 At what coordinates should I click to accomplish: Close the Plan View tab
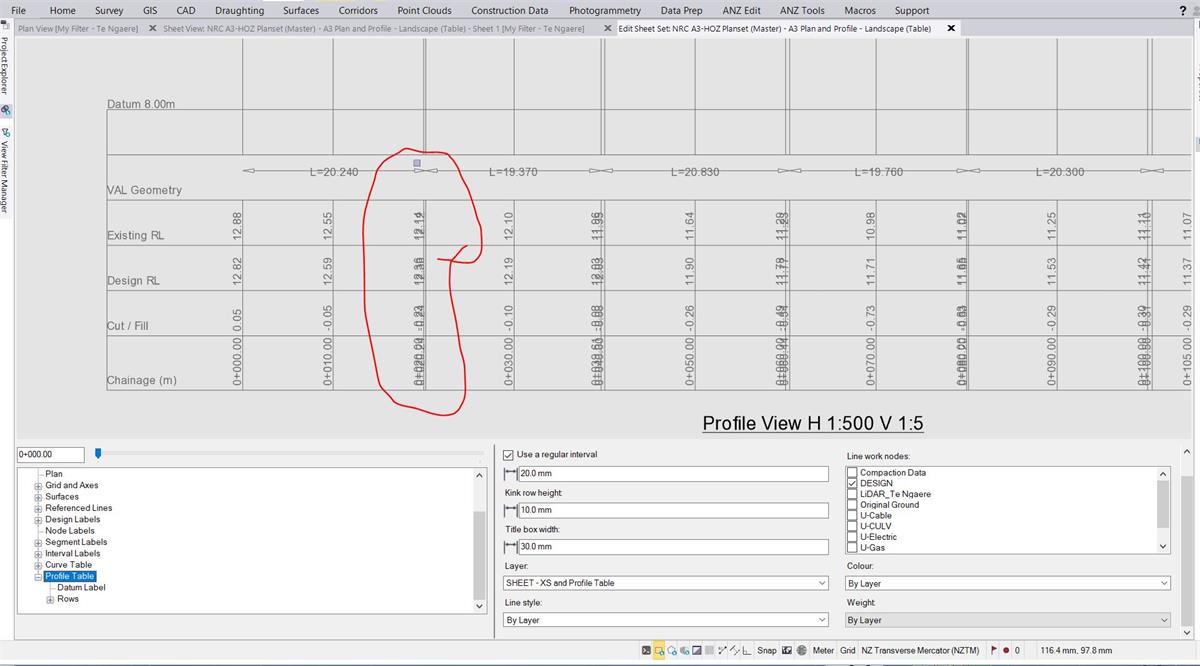(153, 28)
